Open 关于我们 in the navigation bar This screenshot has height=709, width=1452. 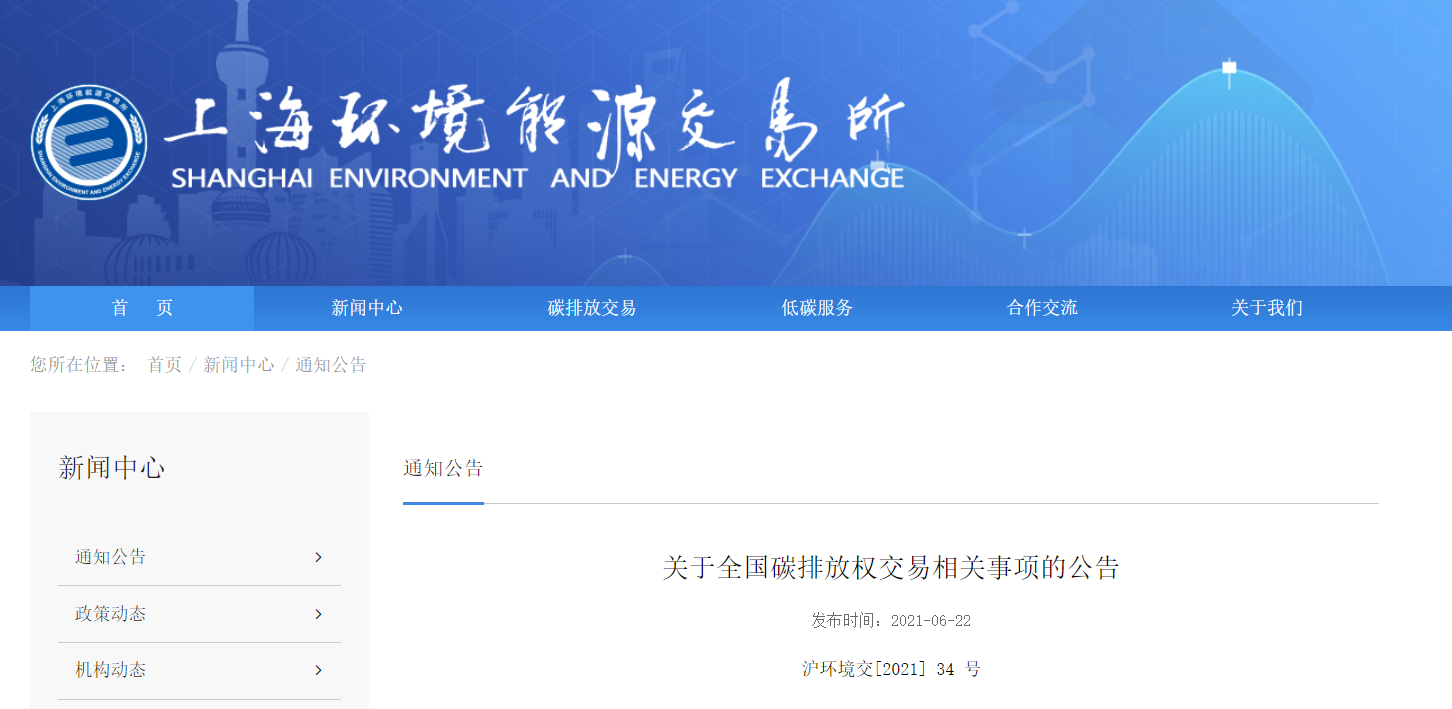tap(1267, 308)
